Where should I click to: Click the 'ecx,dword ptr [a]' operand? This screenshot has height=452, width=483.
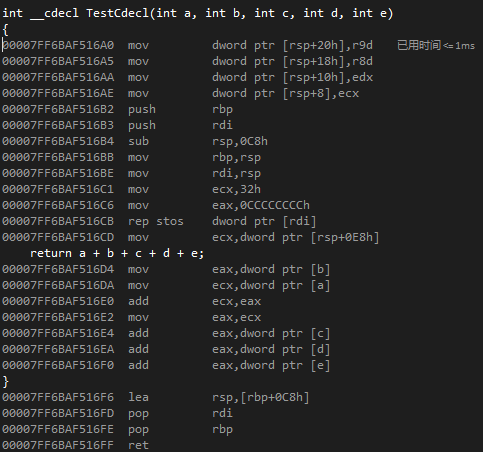[271, 285]
